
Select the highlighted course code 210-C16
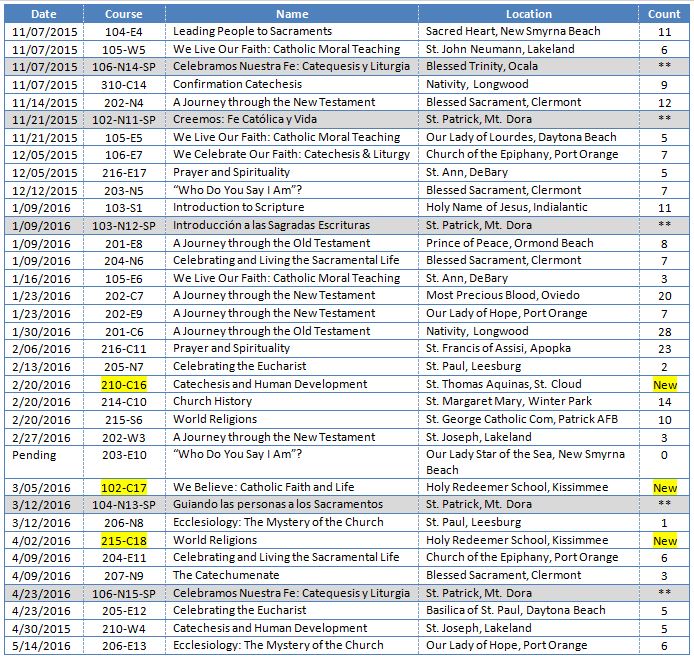(x=123, y=384)
